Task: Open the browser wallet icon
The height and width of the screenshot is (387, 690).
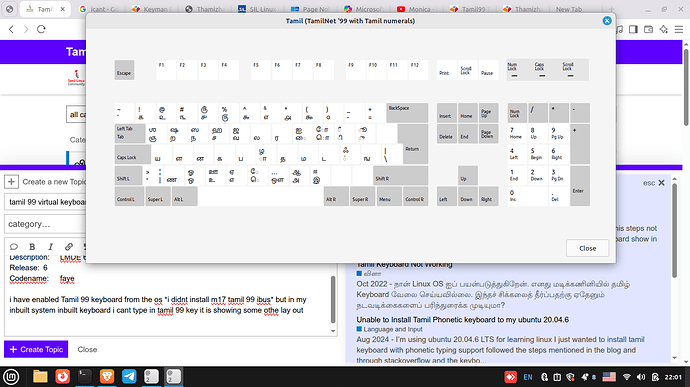Action: 648,29
